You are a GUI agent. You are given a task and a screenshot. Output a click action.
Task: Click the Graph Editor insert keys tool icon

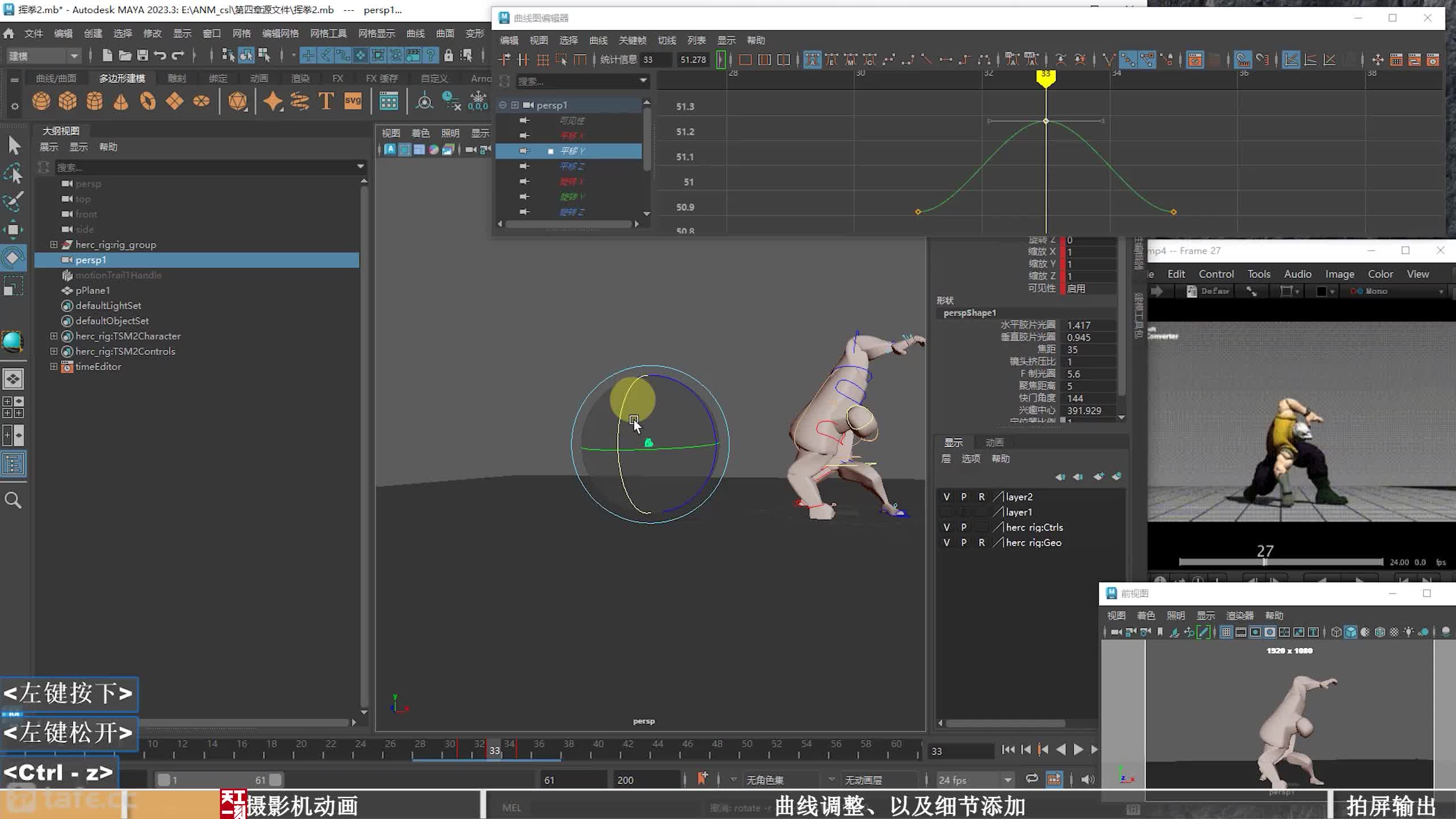pyautogui.click(x=523, y=60)
